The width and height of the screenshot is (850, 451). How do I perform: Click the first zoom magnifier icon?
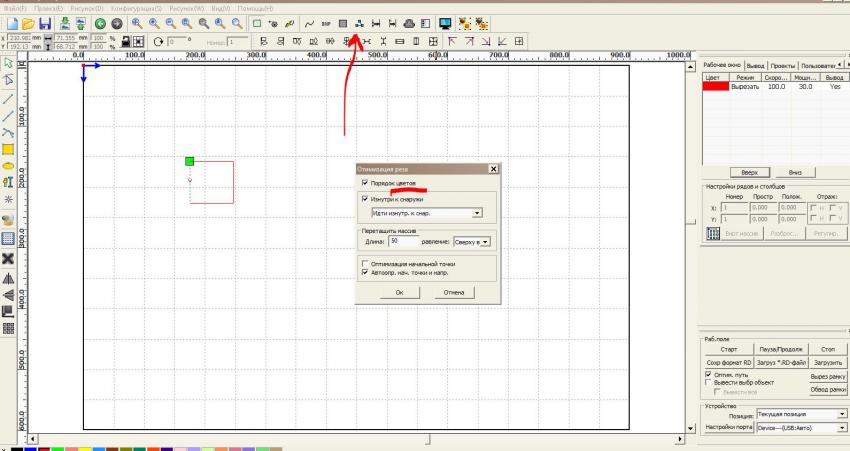pos(136,22)
